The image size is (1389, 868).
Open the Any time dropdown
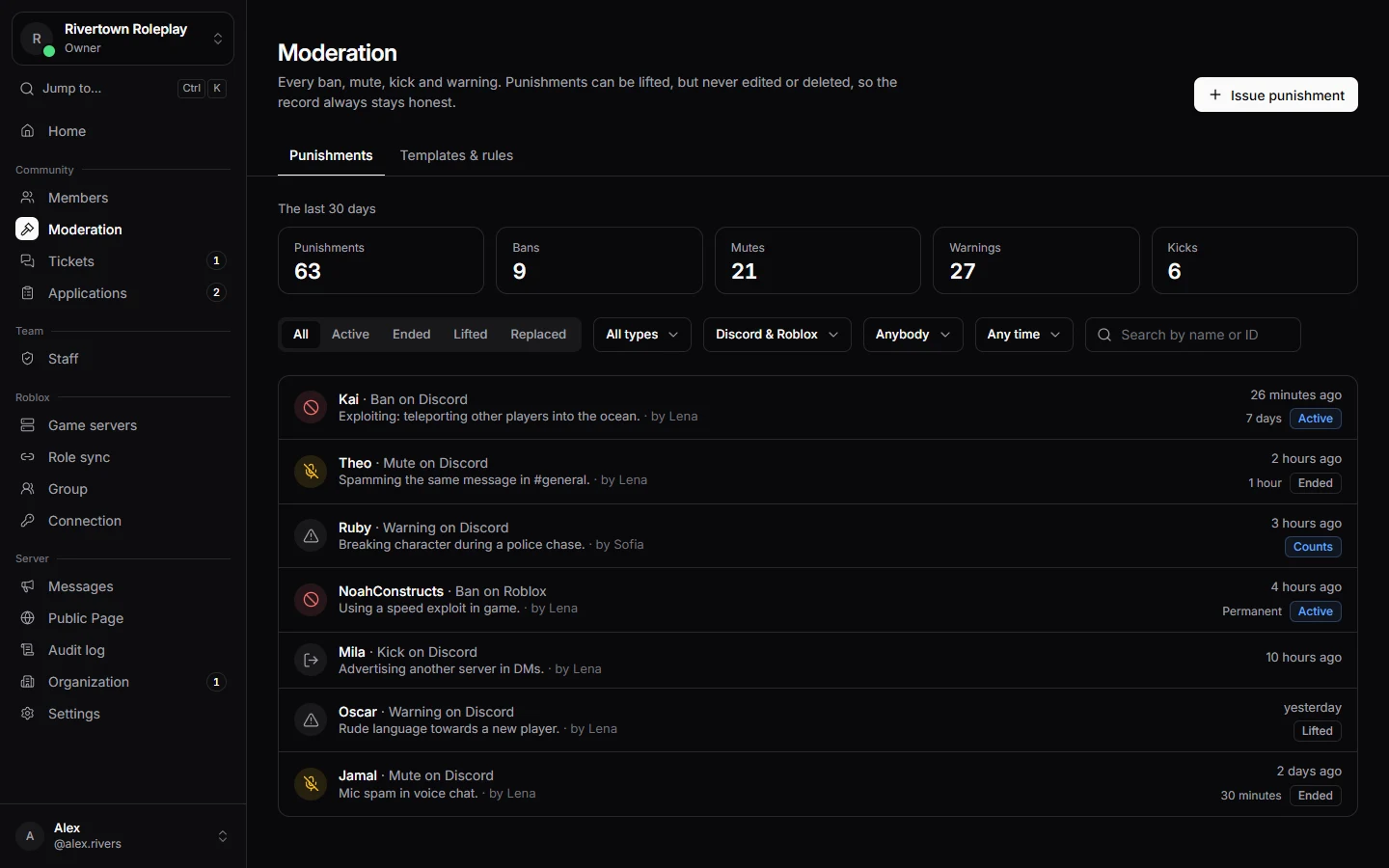click(1024, 335)
